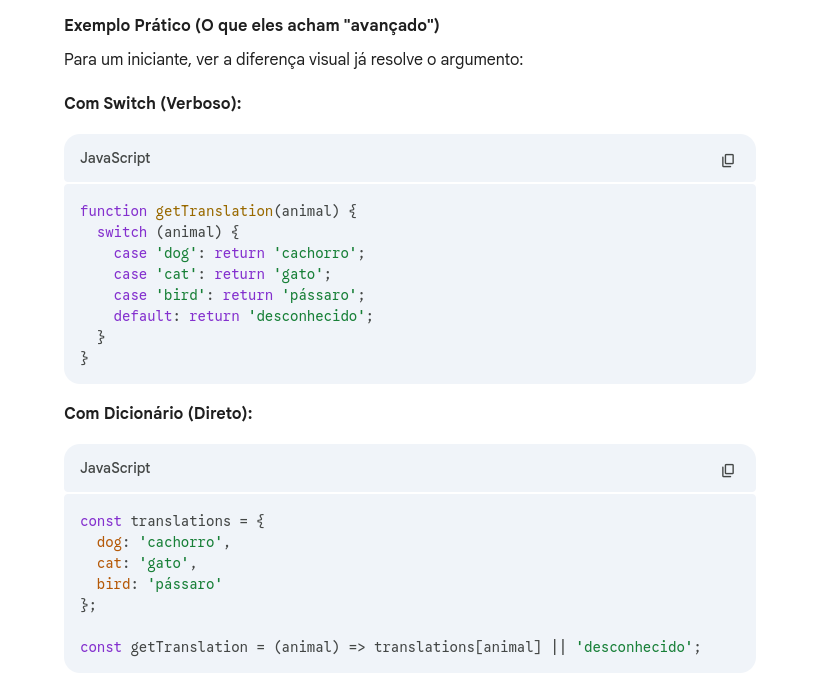The width and height of the screenshot is (825, 699).
Task: Click the 'Com Switch (Verboso):' heading
Action: click(153, 104)
